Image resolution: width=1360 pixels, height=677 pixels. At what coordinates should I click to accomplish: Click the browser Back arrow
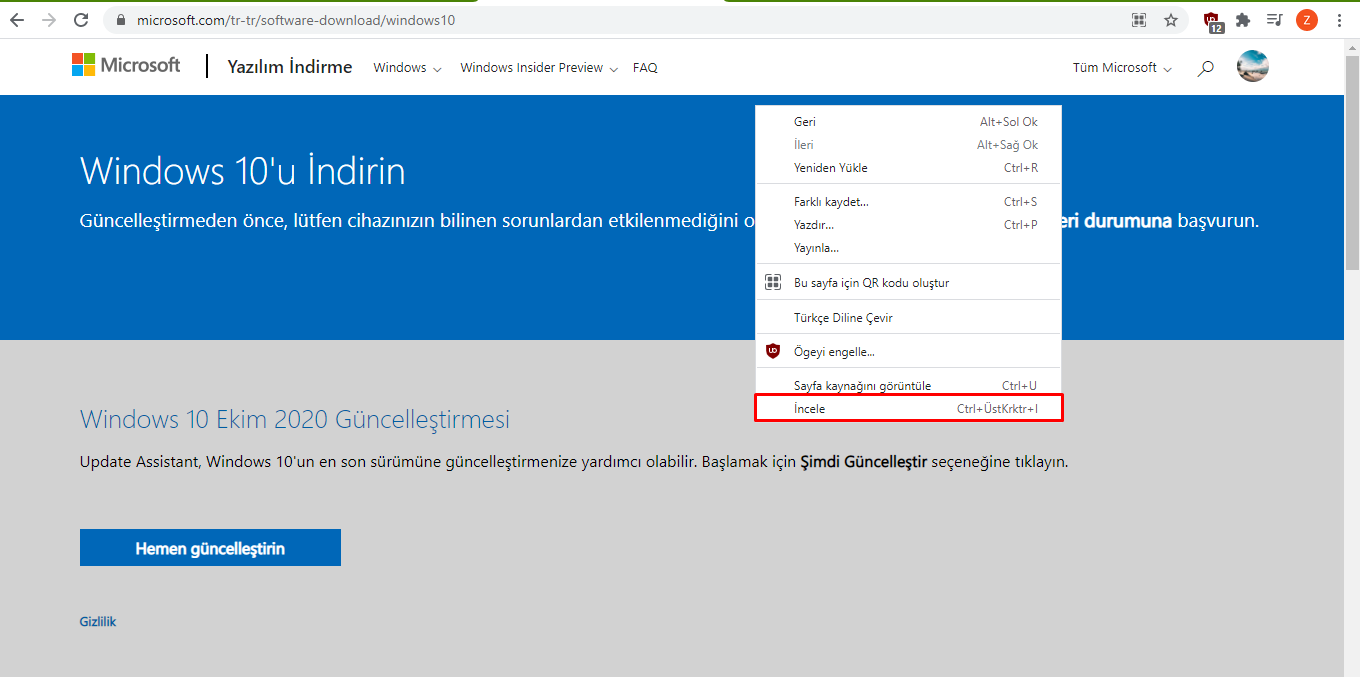tap(17, 20)
